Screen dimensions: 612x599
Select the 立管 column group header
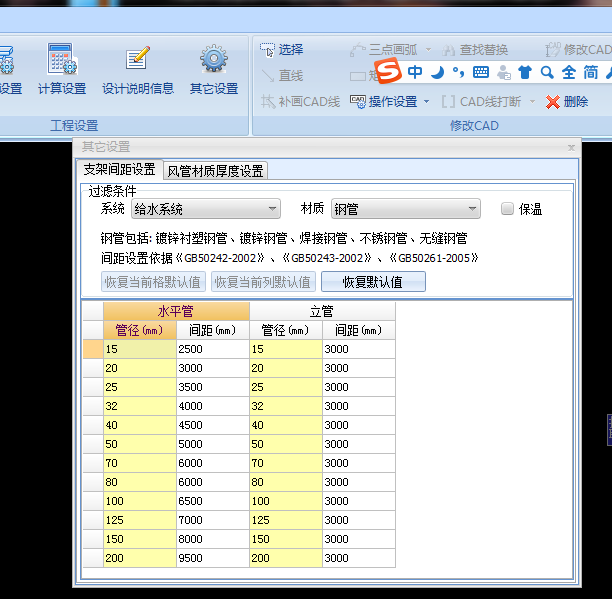coord(322,311)
